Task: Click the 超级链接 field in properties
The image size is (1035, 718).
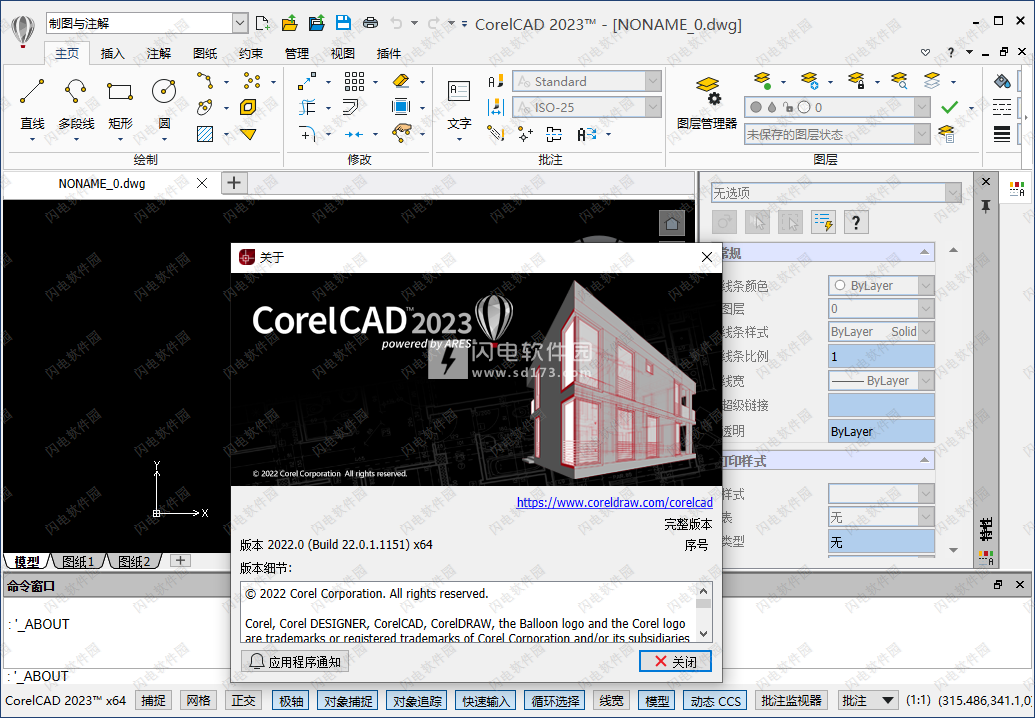Action: [881, 405]
